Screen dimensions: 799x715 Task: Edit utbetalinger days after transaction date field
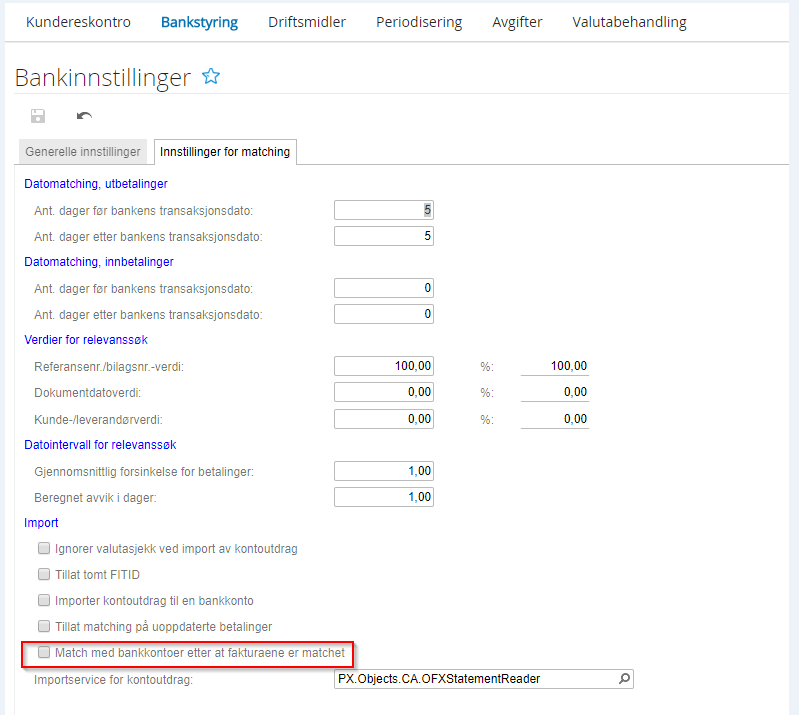point(384,236)
